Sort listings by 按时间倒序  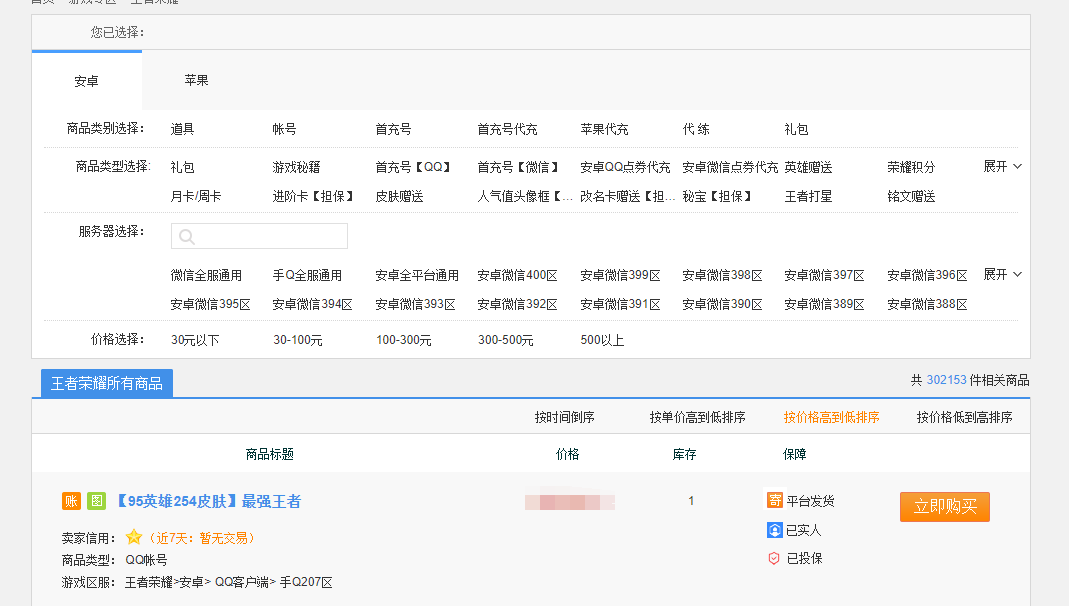pos(564,417)
